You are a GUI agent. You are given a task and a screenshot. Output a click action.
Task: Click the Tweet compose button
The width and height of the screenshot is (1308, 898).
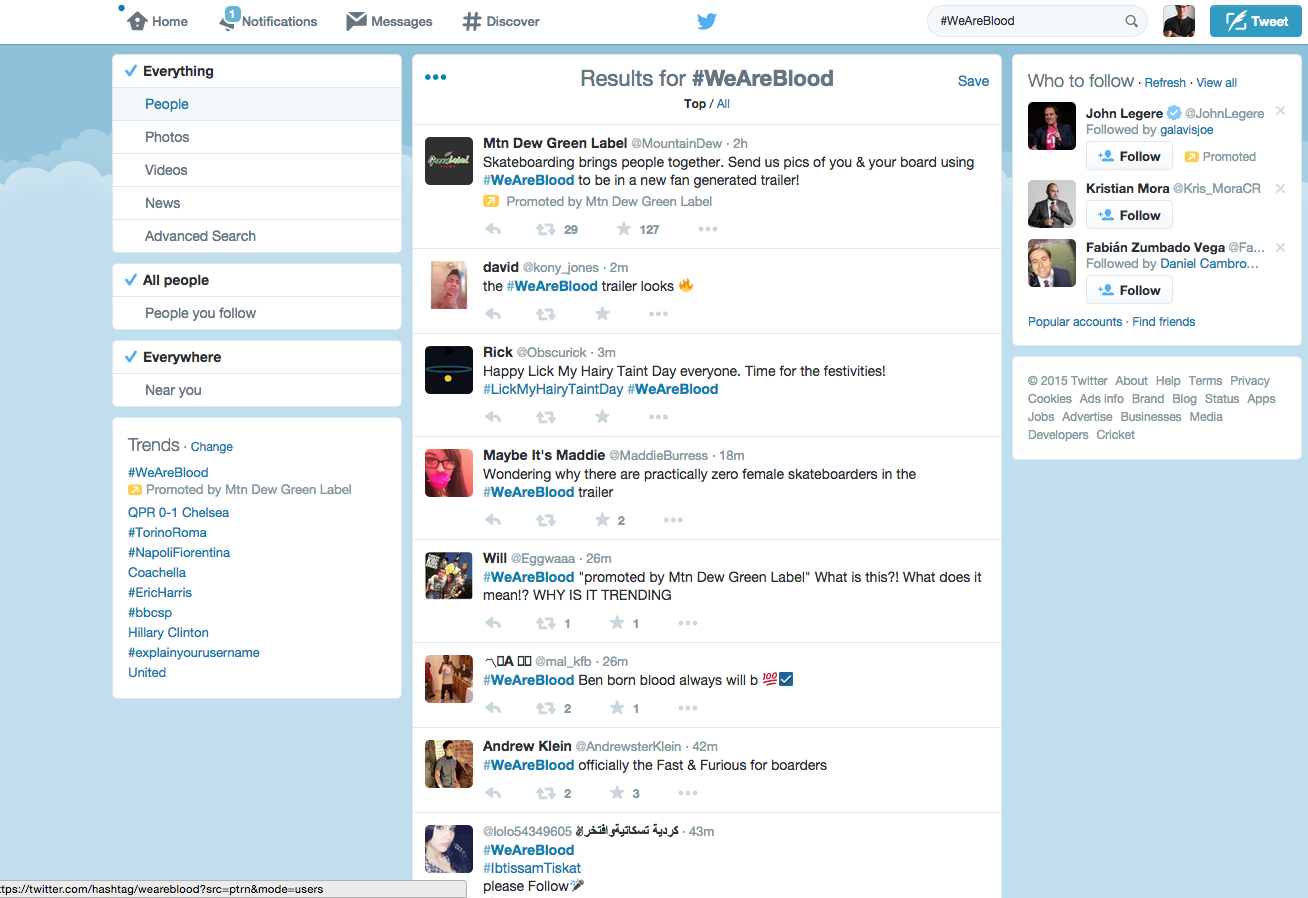pyautogui.click(x=1255, y=21)
